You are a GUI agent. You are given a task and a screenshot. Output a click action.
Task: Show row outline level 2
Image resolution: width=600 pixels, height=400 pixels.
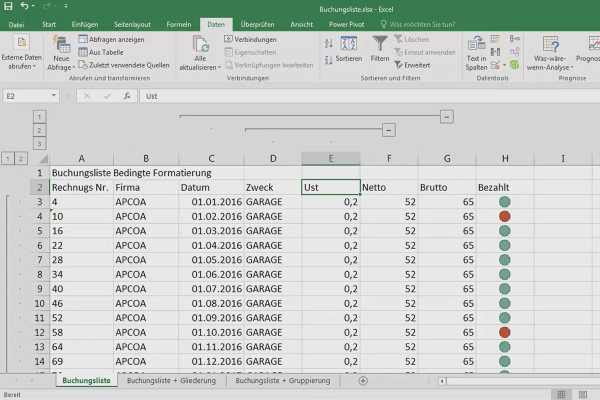21,158
